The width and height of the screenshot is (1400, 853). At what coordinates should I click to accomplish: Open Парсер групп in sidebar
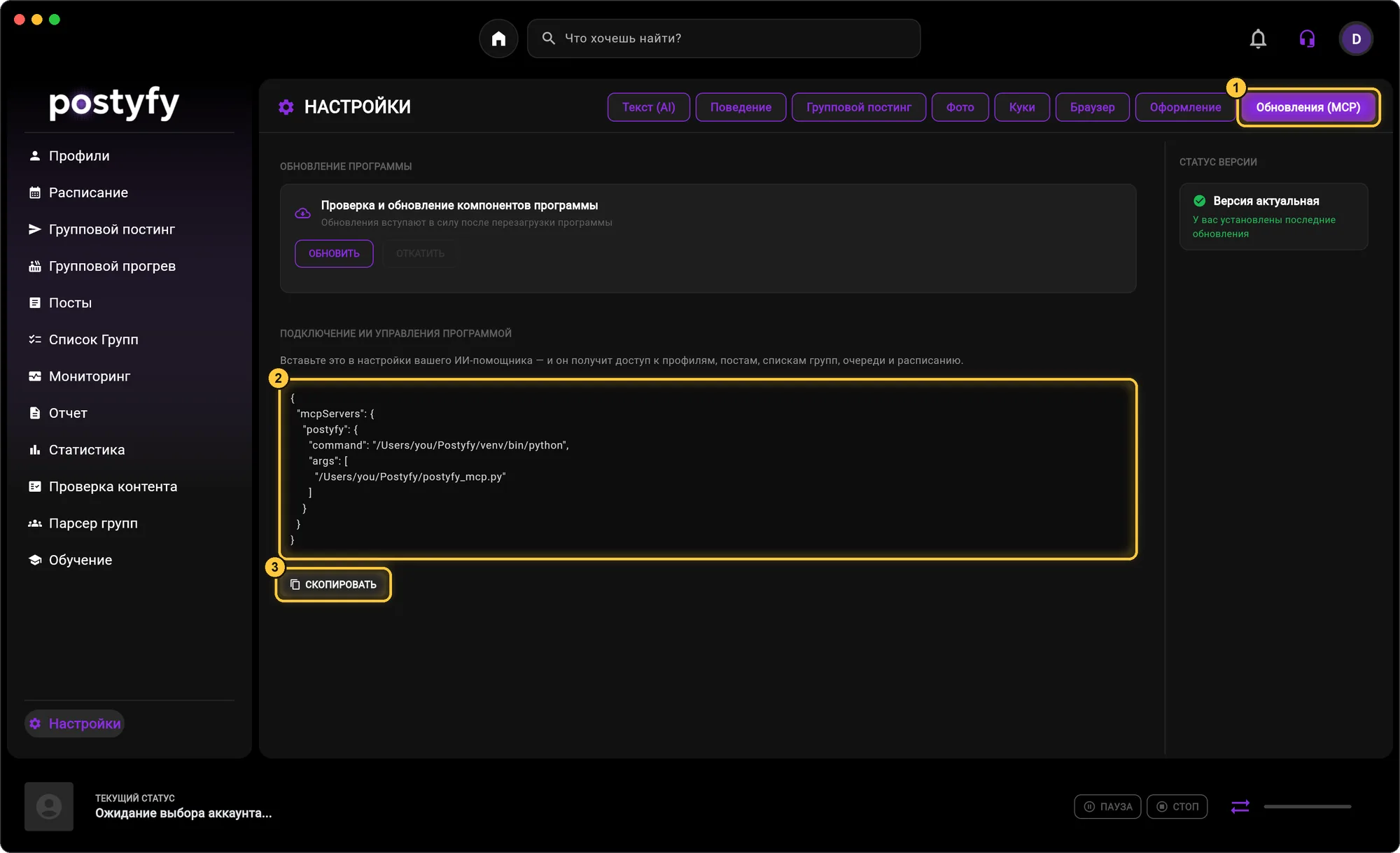click(x=83, y=523)
